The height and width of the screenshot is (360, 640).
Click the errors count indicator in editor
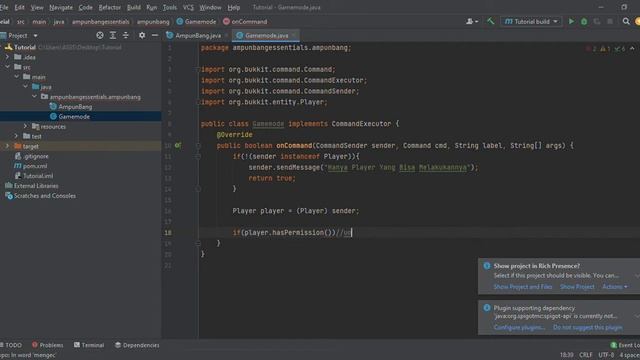(591, 49)
